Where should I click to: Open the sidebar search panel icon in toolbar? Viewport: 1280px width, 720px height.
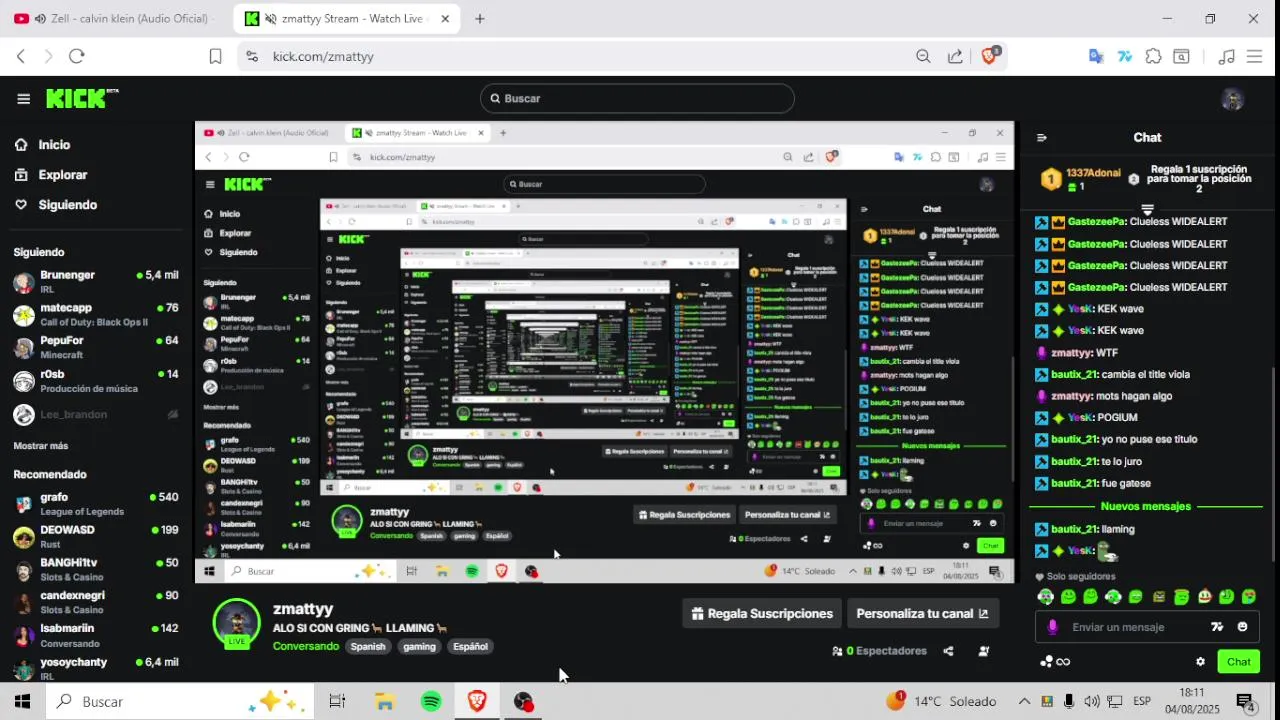click(x=1181, y=56)
